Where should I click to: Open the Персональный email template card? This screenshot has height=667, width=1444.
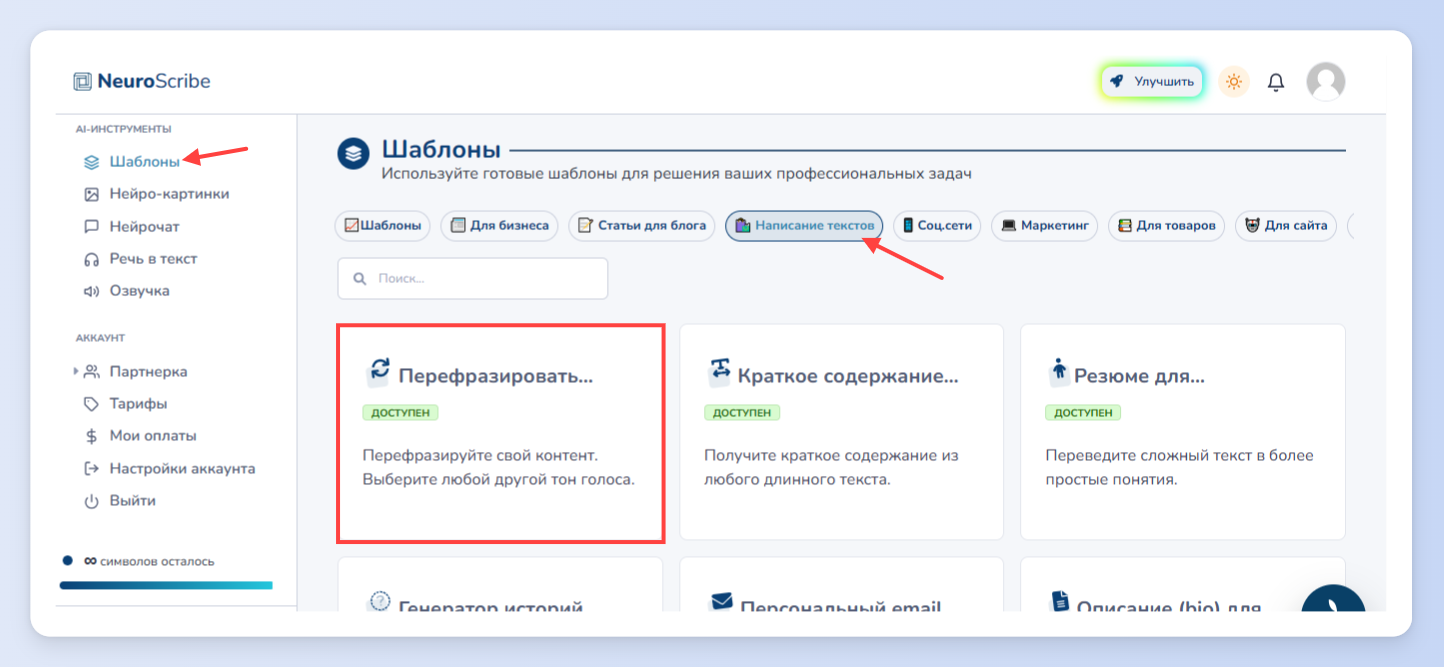(841, 585)
